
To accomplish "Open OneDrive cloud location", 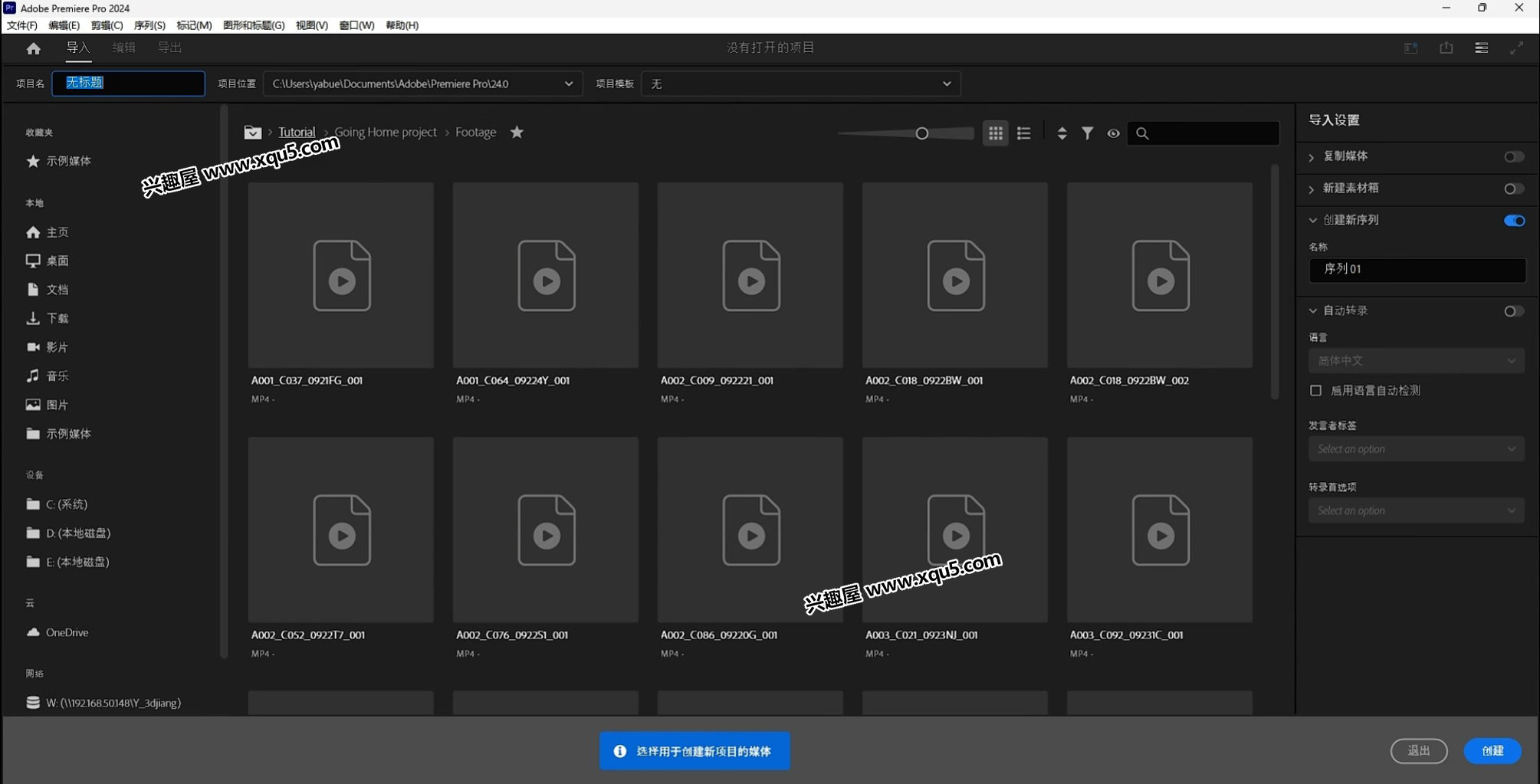I will click(57, 632).
